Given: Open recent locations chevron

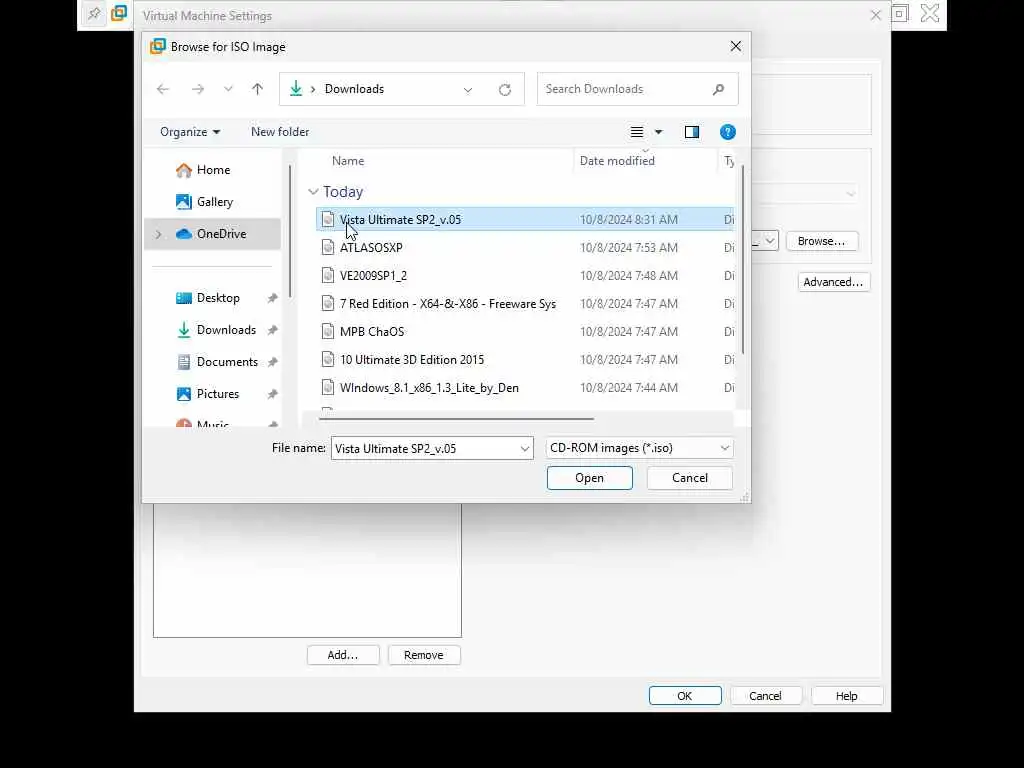Looking at the screenshot, I should pos(228,89).
